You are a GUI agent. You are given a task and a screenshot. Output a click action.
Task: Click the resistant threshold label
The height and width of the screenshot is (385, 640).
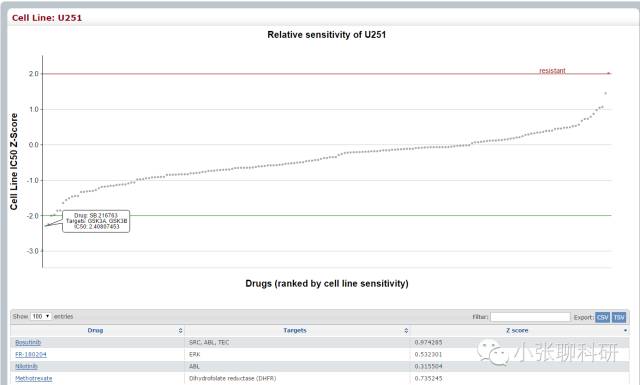coord(552,71)
